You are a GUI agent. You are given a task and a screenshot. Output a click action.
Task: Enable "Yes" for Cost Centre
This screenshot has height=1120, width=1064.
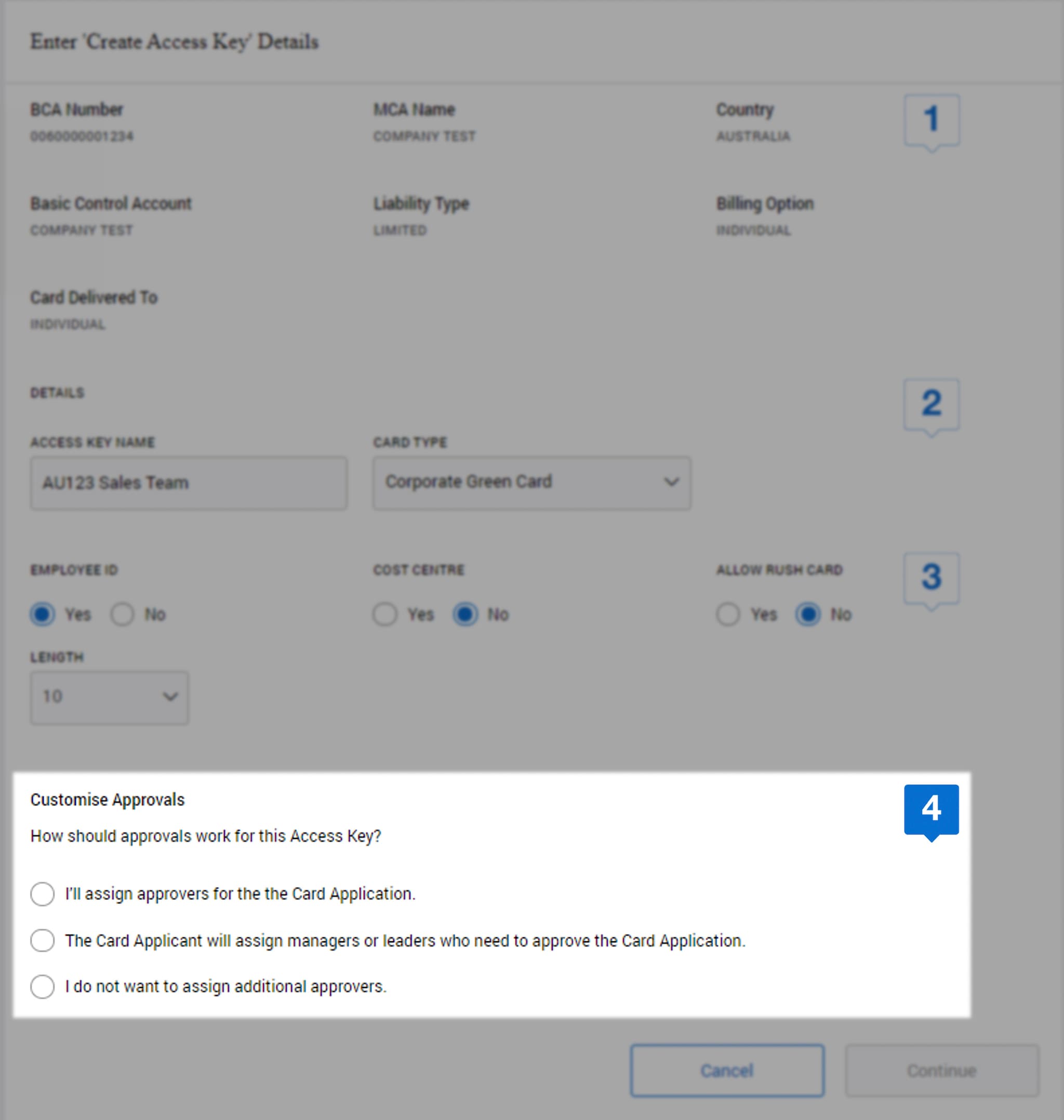[385, 614]
